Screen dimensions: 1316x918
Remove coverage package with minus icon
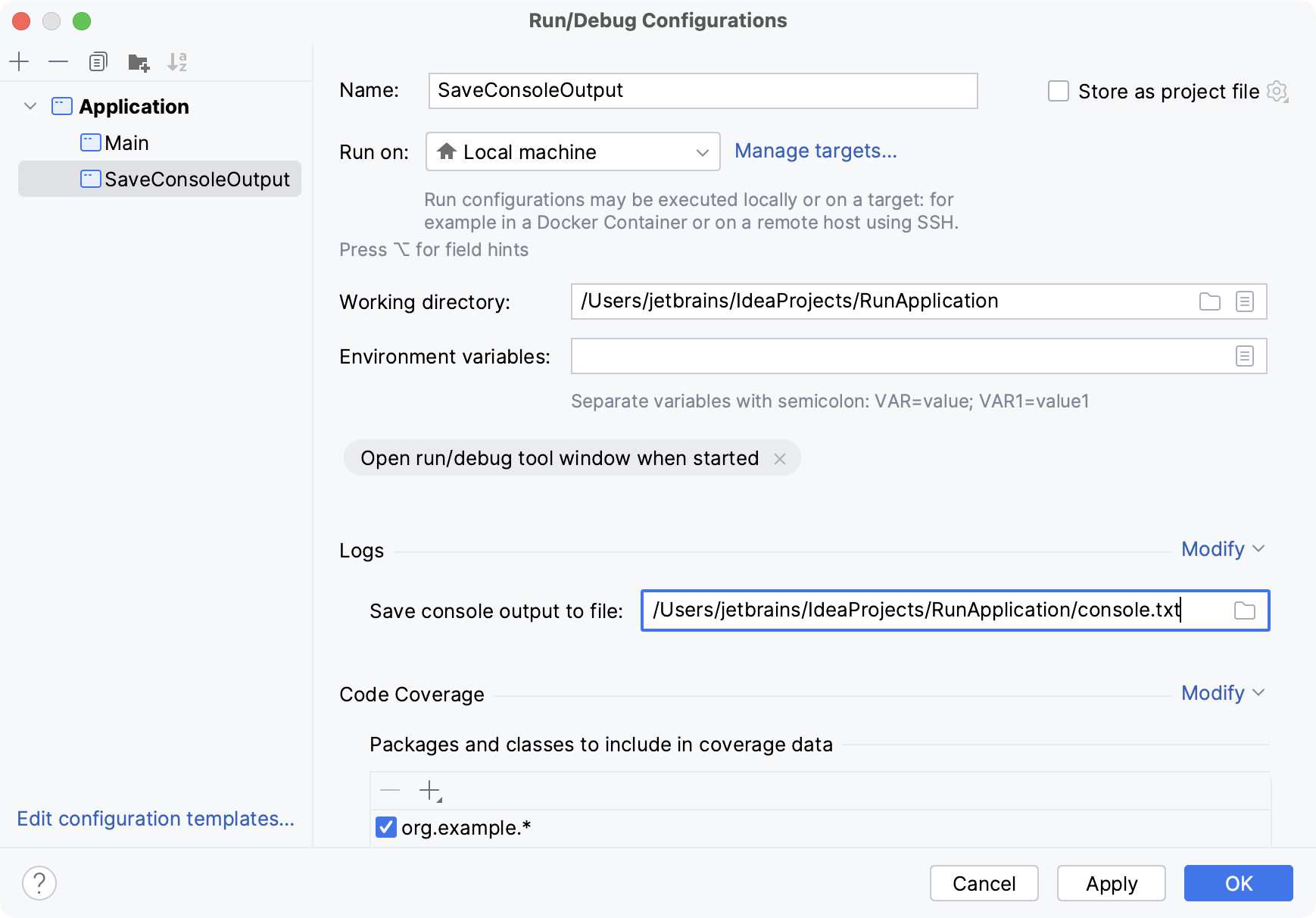click(x=390, y=791)
